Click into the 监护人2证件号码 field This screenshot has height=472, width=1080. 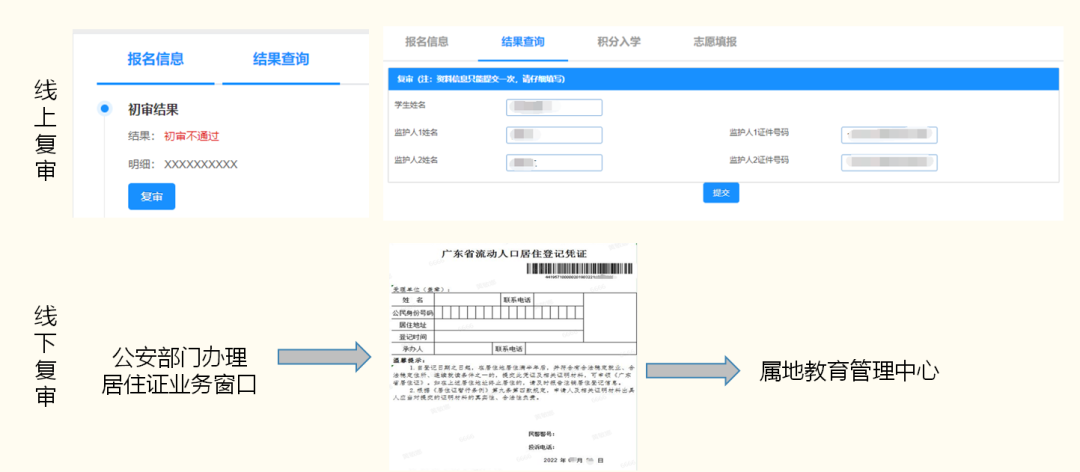coord(887,162)
